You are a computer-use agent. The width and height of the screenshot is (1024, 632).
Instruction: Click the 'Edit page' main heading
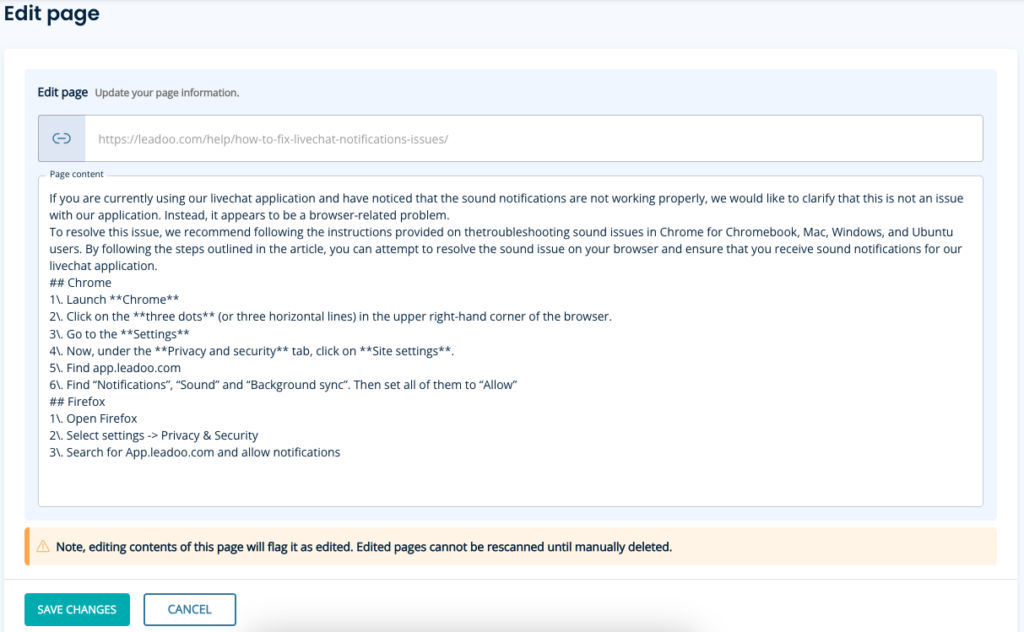52,13
